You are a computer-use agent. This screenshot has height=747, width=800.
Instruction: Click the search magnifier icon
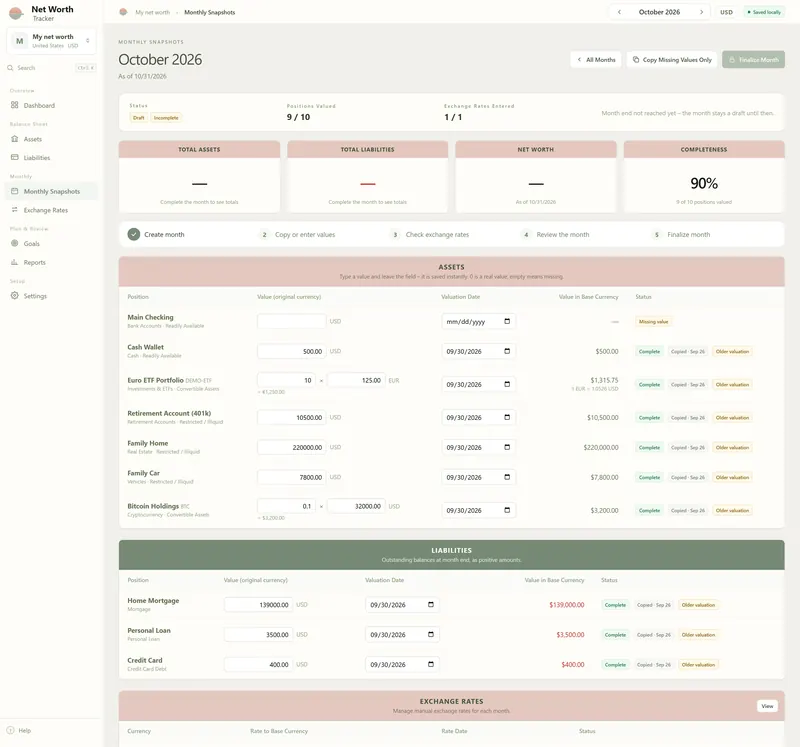[x=10, y=68]
